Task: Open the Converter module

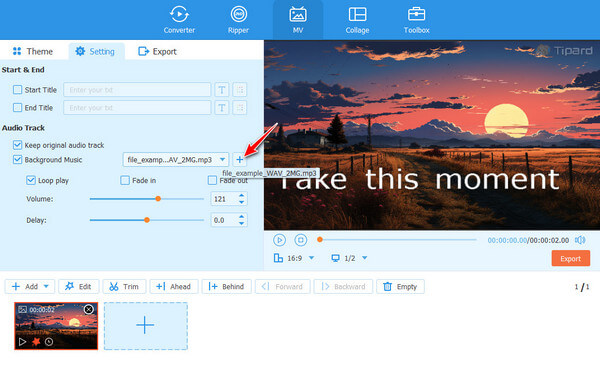Action: (x=179, y=20)
